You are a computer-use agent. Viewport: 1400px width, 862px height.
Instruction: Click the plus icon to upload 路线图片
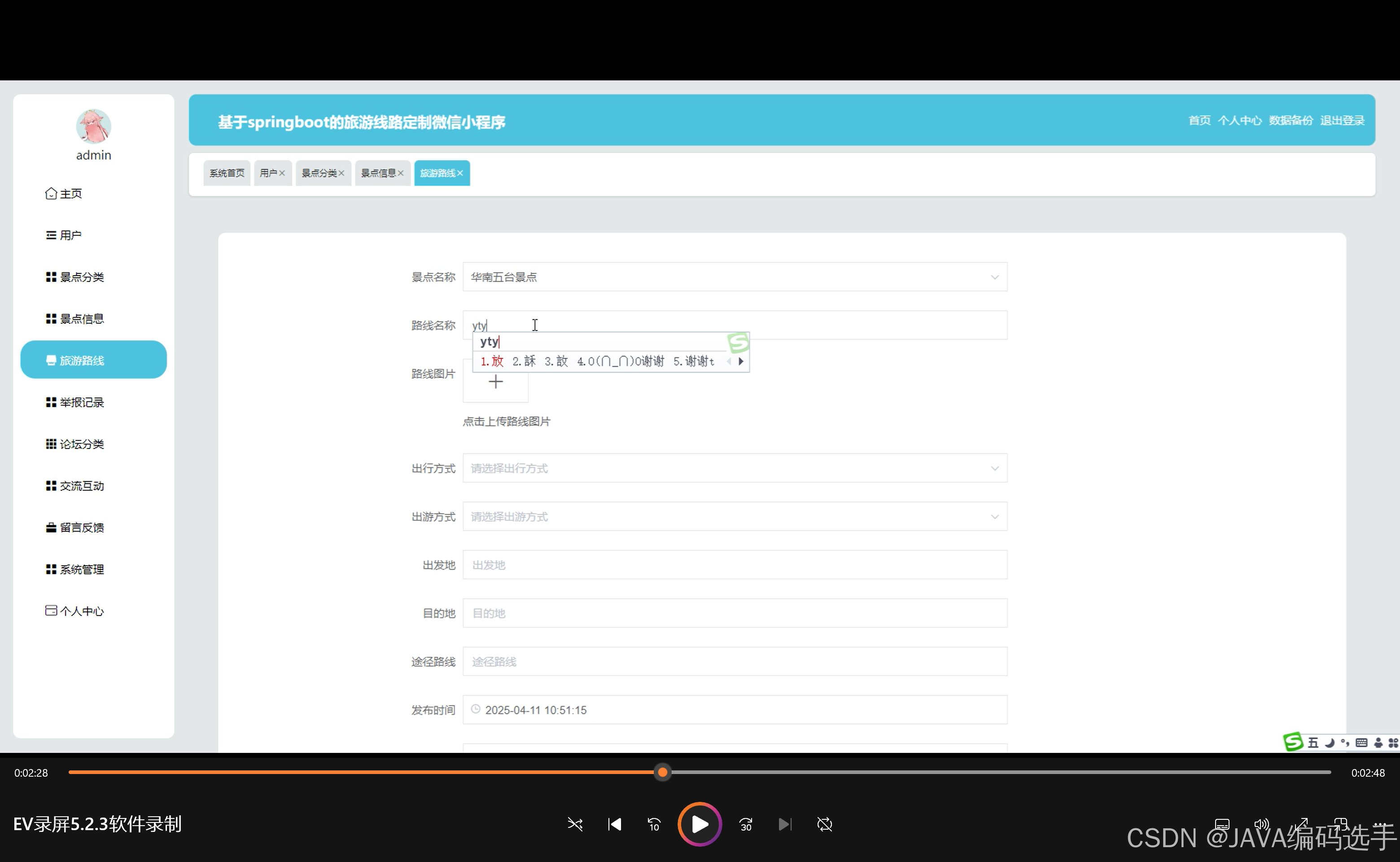(496, 382)
